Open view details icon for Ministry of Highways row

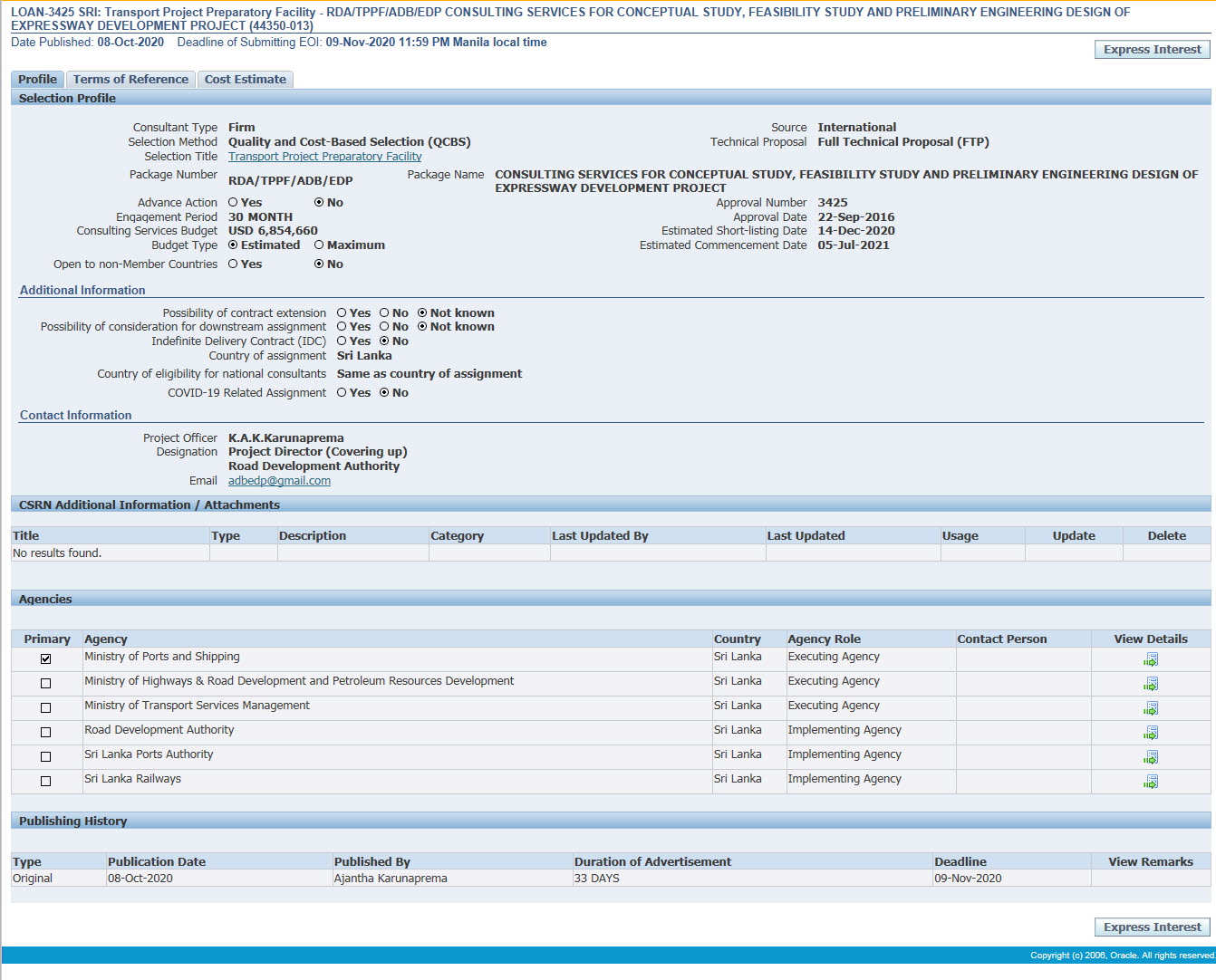(1150, 684)
